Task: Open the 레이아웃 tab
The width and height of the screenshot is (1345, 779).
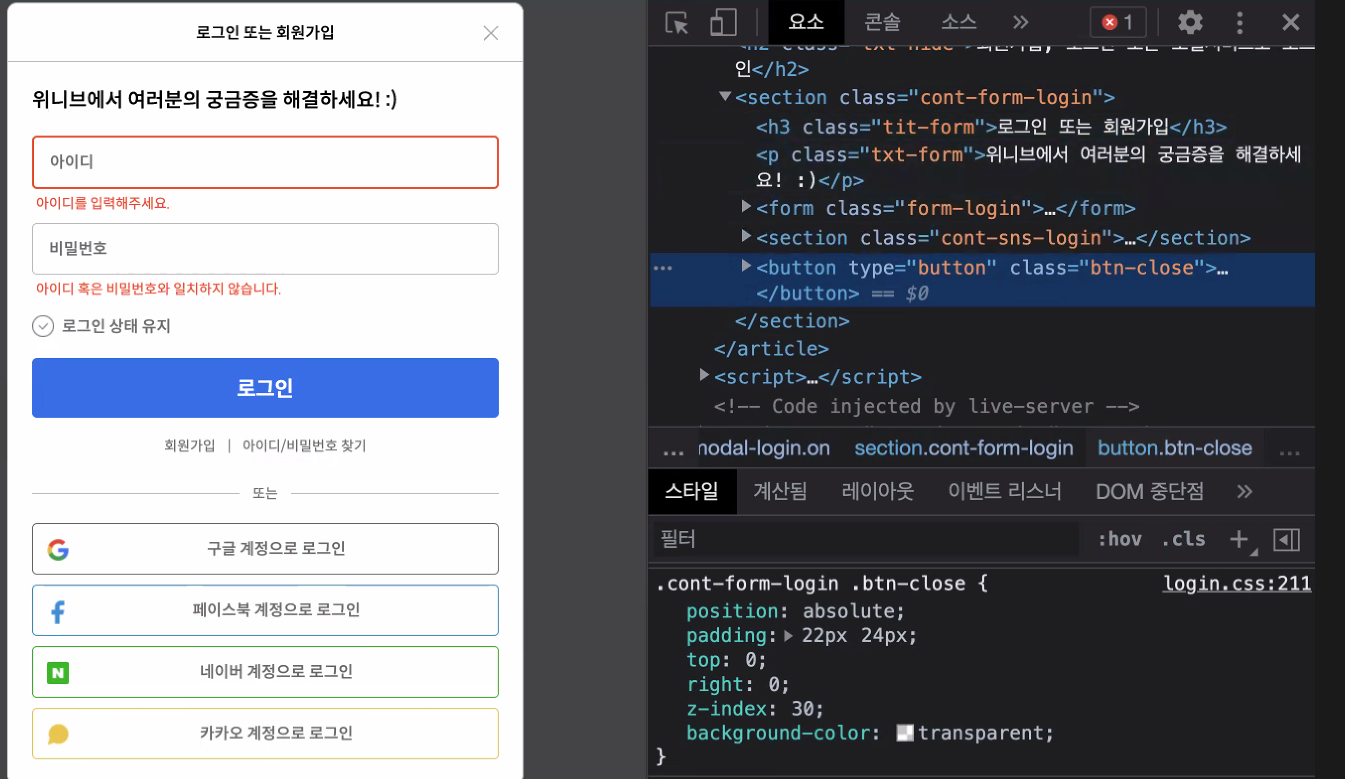Action: point(878,491)
